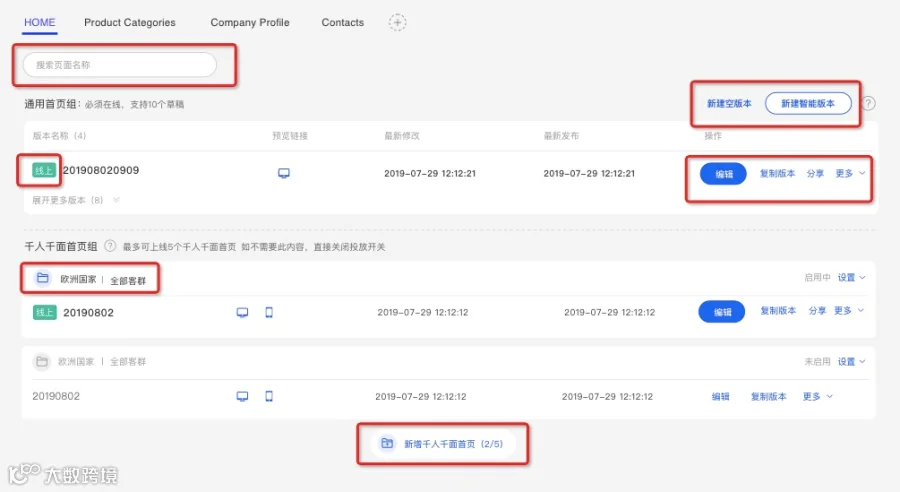Screen dimensions: 900x492
Task: Switch to Product Categories tab
Action: point(130,22)
